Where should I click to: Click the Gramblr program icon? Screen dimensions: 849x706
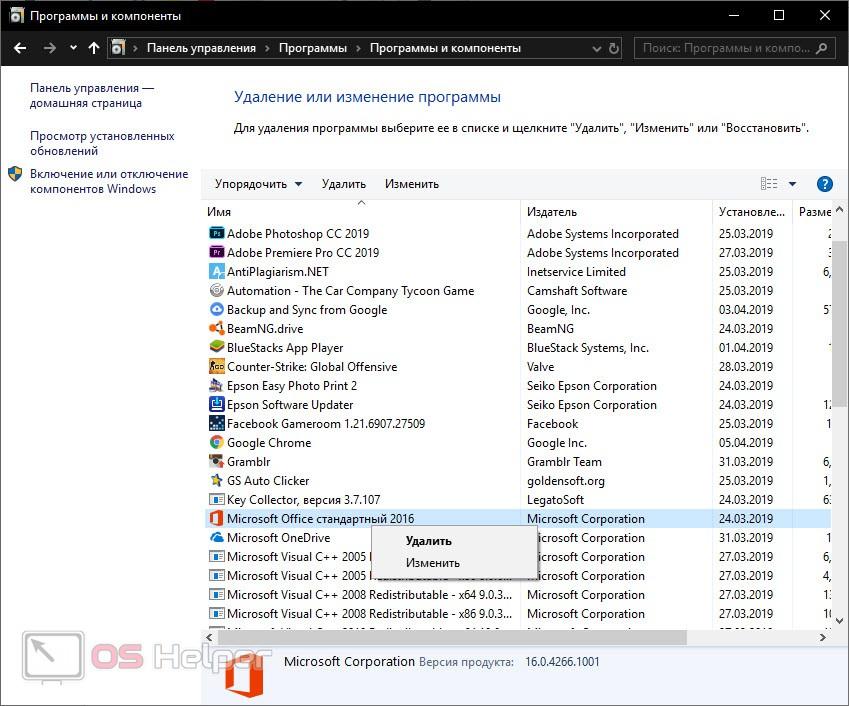point(217,461)
